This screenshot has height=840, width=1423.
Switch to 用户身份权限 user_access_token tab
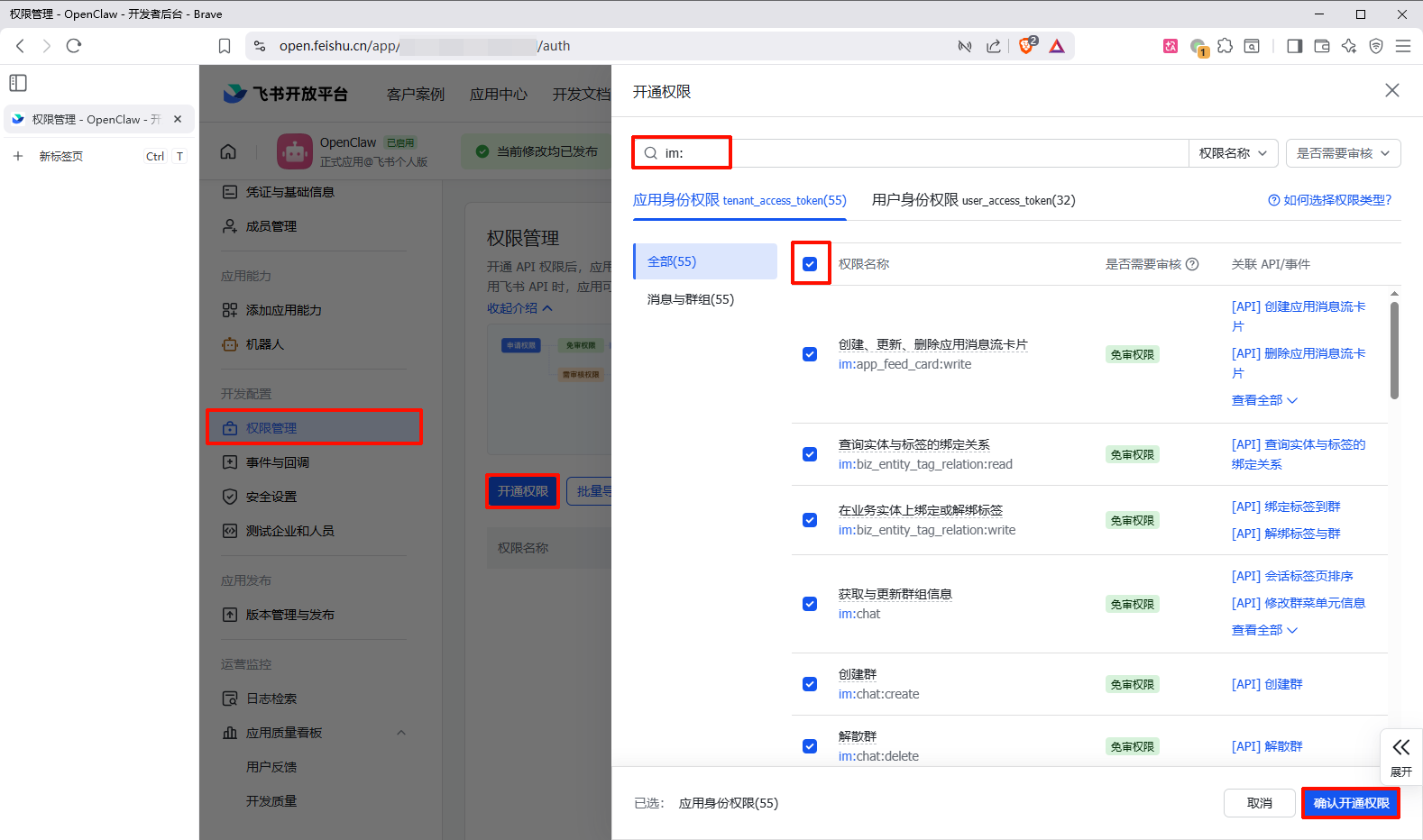(x=973, y=200)
